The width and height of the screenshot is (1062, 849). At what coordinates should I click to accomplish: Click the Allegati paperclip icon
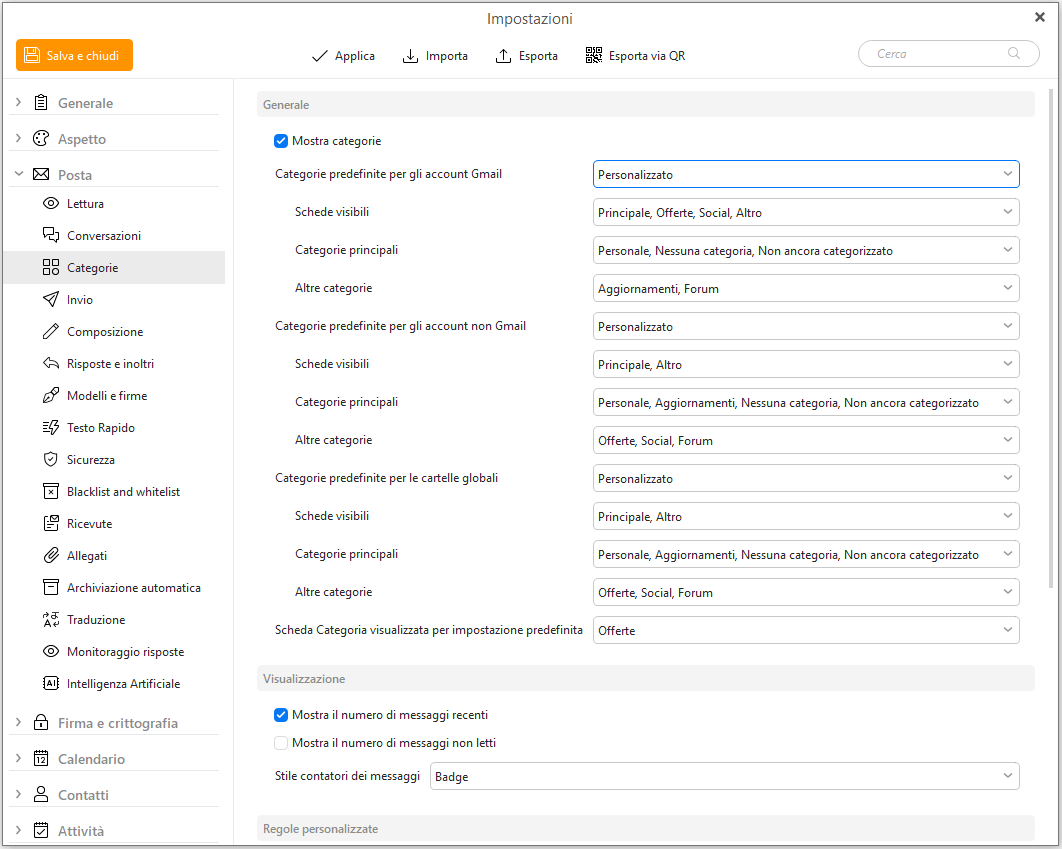51,556
